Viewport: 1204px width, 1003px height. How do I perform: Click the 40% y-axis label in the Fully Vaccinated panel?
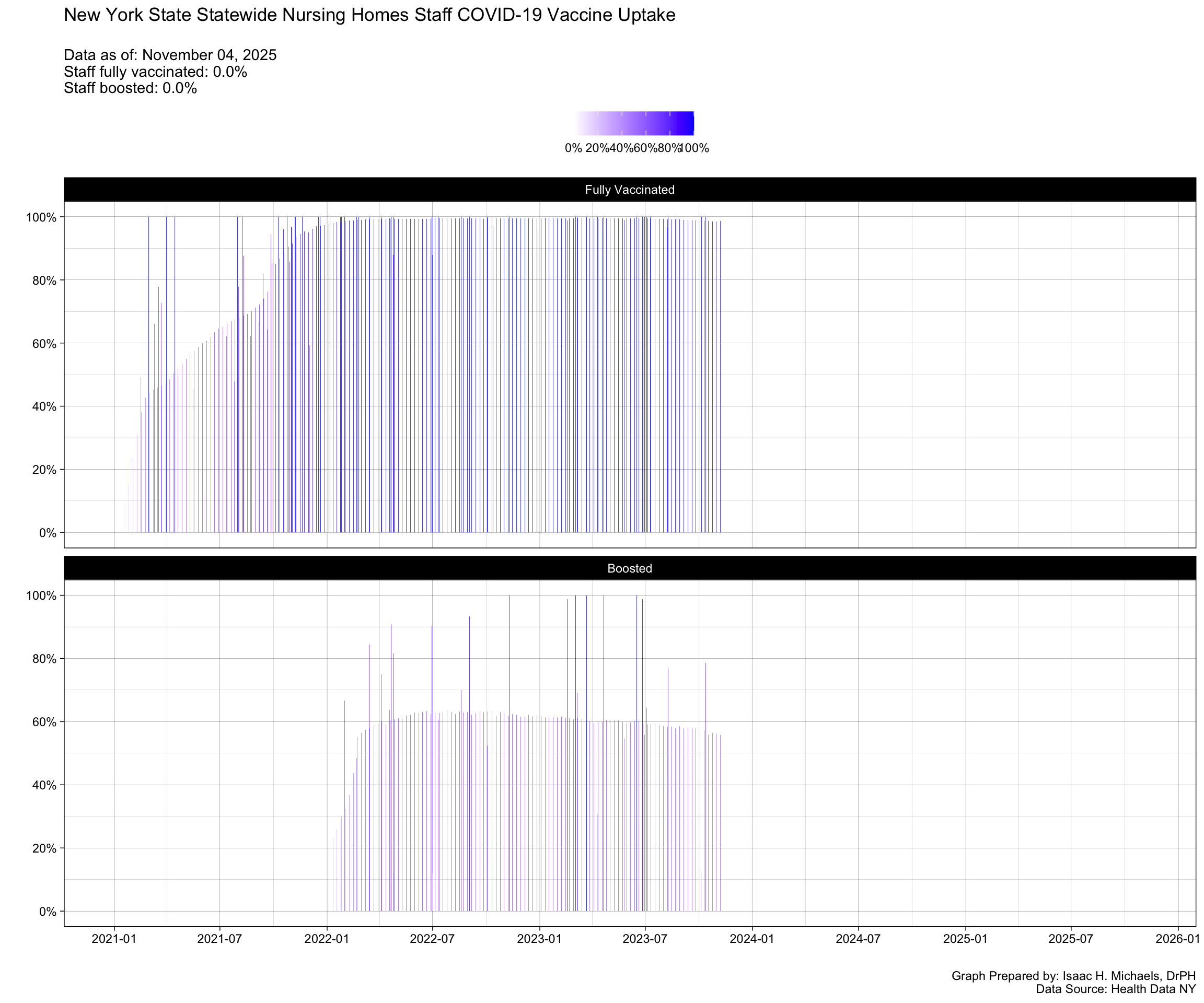(x=44, y=407)
